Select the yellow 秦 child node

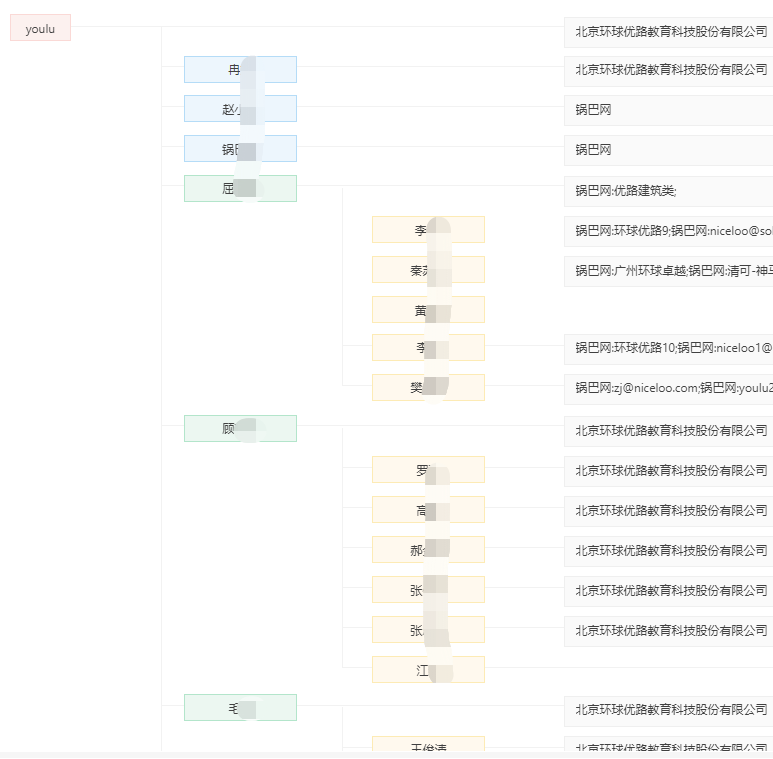pos(427,270)
